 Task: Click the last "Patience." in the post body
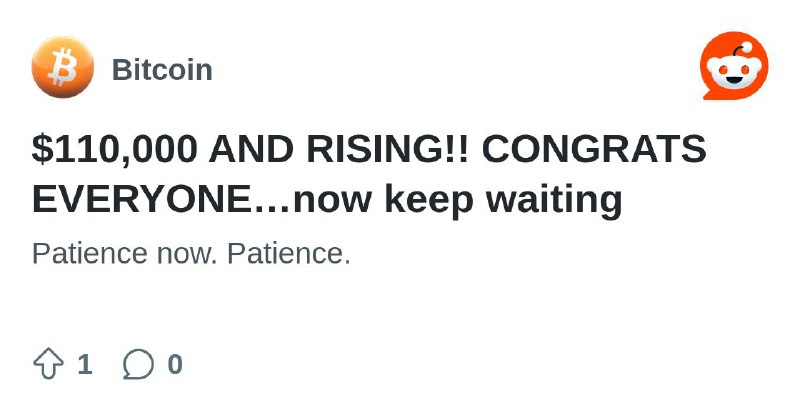pyautogui.click(x=289, y=253)
